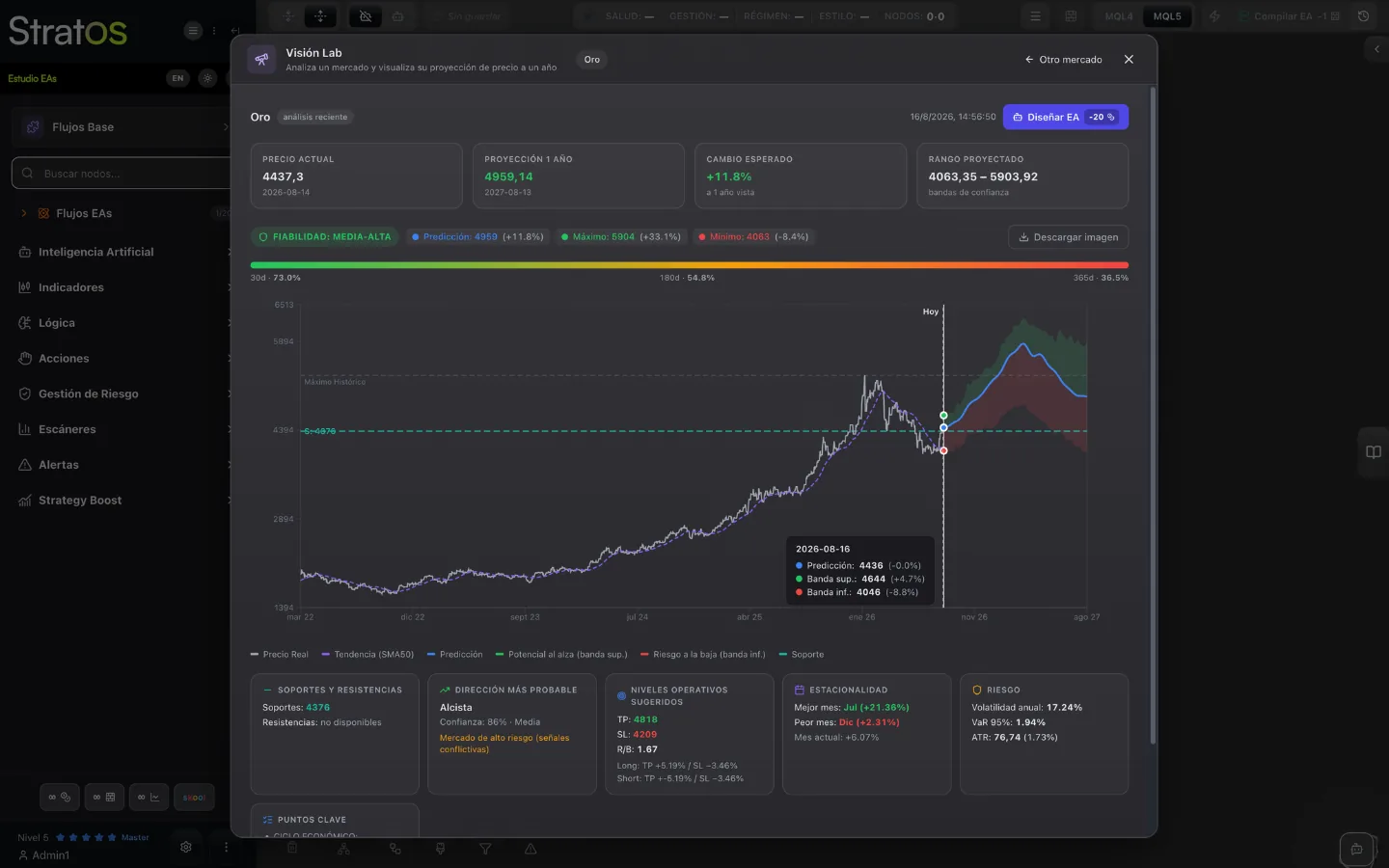Click the Máximo: 5904 chip
The image size is (1389, 868).
coord(621,236)
